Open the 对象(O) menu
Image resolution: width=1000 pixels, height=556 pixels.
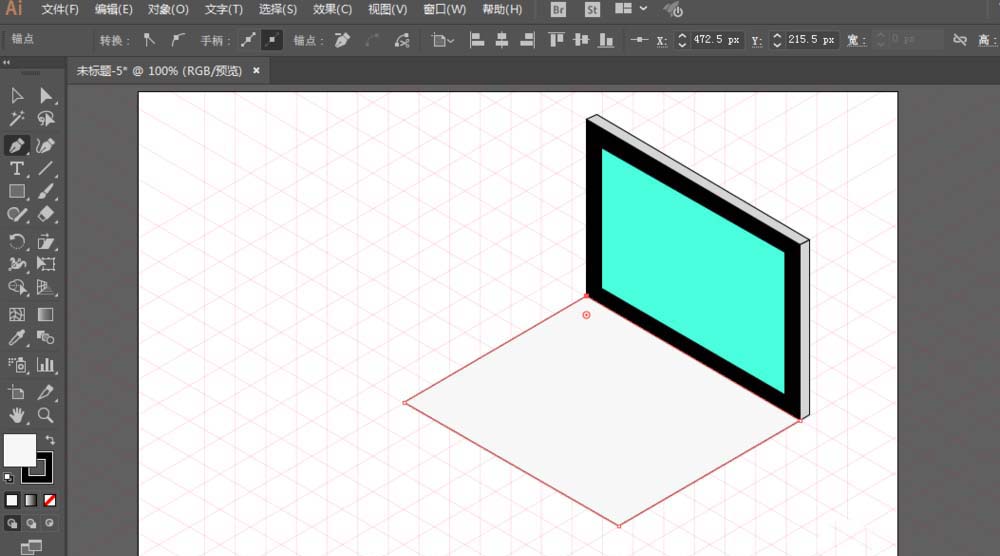(x=168, y=10)
